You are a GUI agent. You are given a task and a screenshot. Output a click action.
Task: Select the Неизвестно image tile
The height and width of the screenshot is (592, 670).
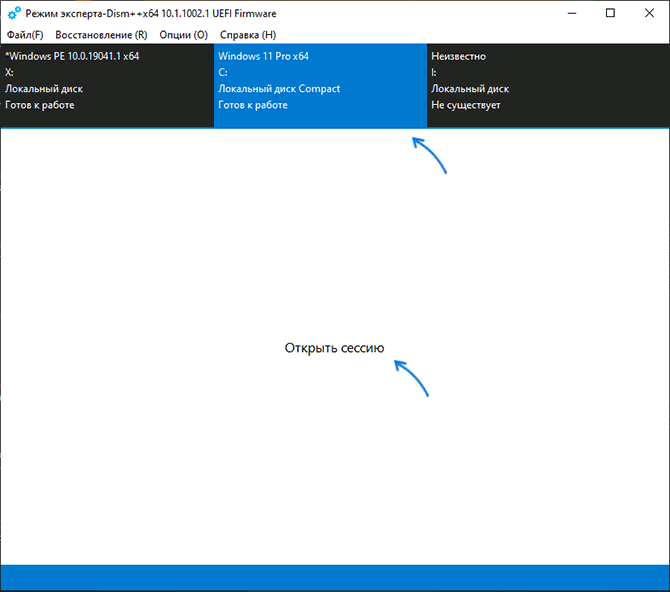548,86
